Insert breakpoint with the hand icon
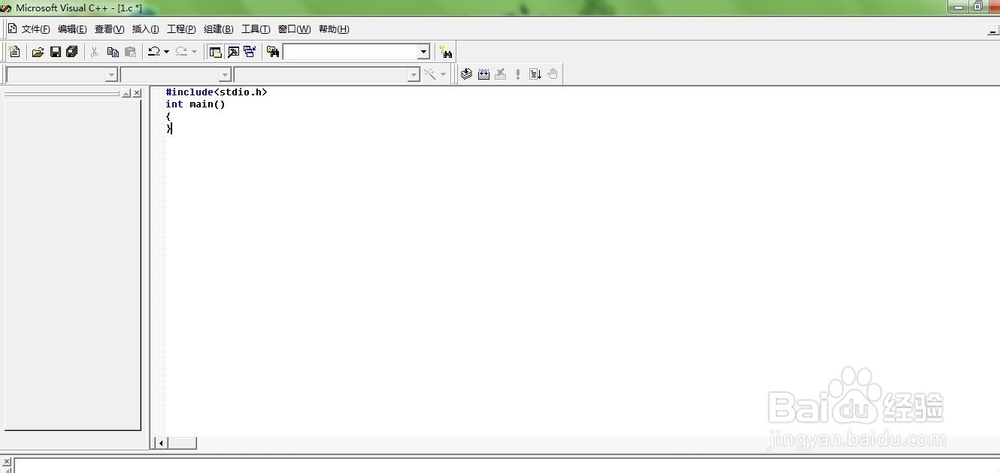This screenshot has height=473, width=1000. pos(552,74)
